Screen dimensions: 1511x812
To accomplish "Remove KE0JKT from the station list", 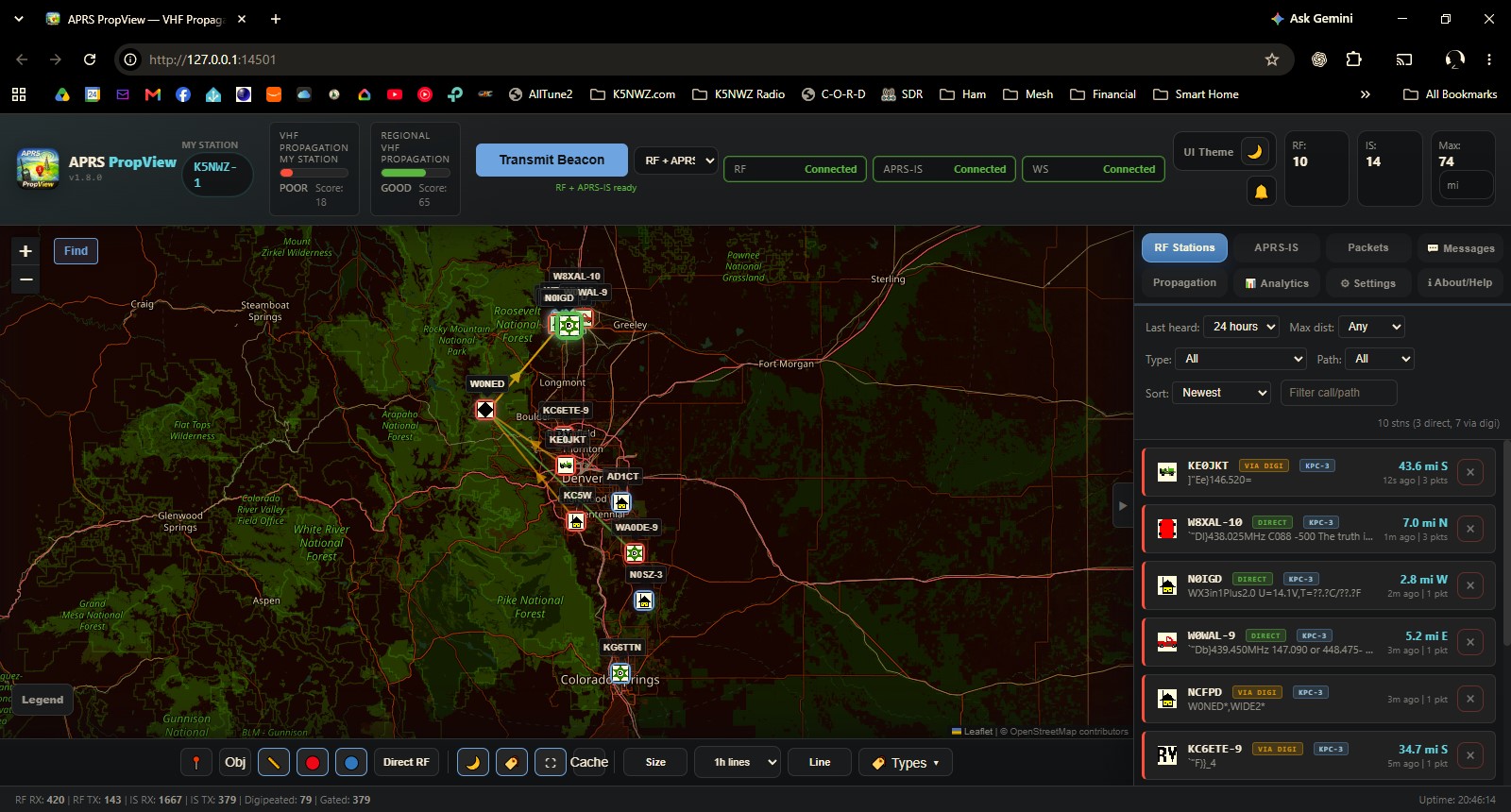I will pyautogui.click(x=1470, y=472).
